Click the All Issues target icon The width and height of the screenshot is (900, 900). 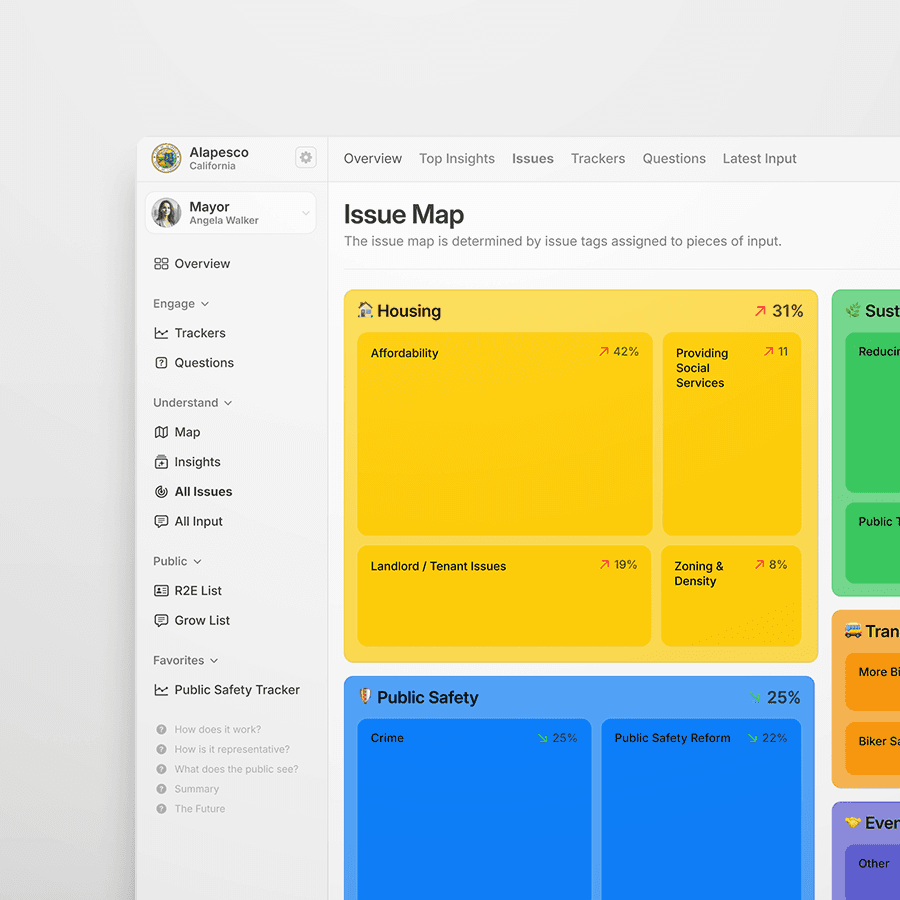tap(161, 492)
